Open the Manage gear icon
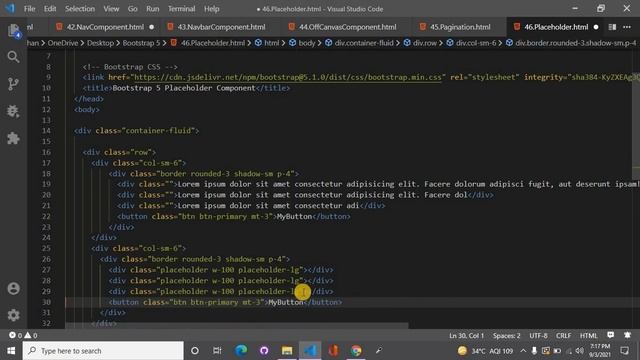This screenshot has height=360, width=640. (13, 315)
